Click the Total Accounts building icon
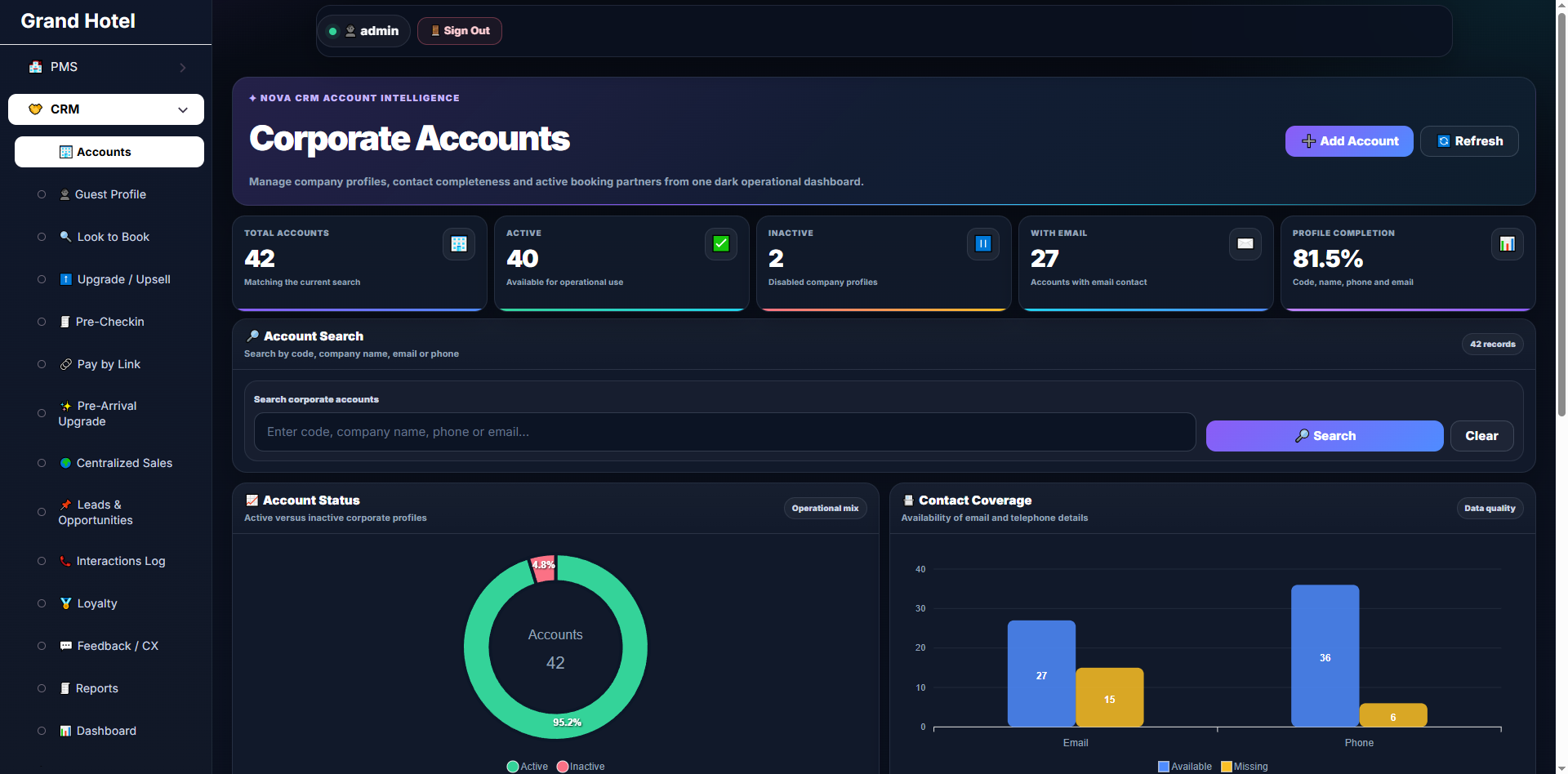This screenshot has width=1568, height=774. tap(459, 243)
